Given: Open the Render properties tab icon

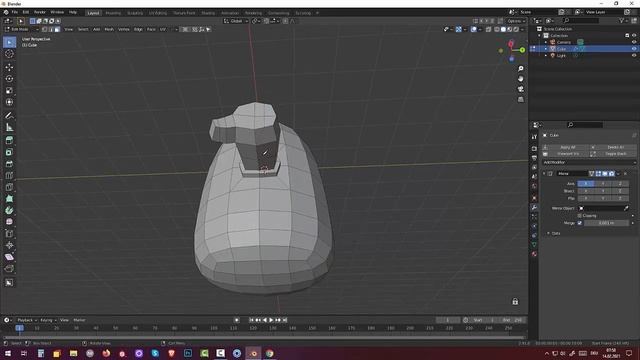Looking at the screenshot, I should point(534,149).
